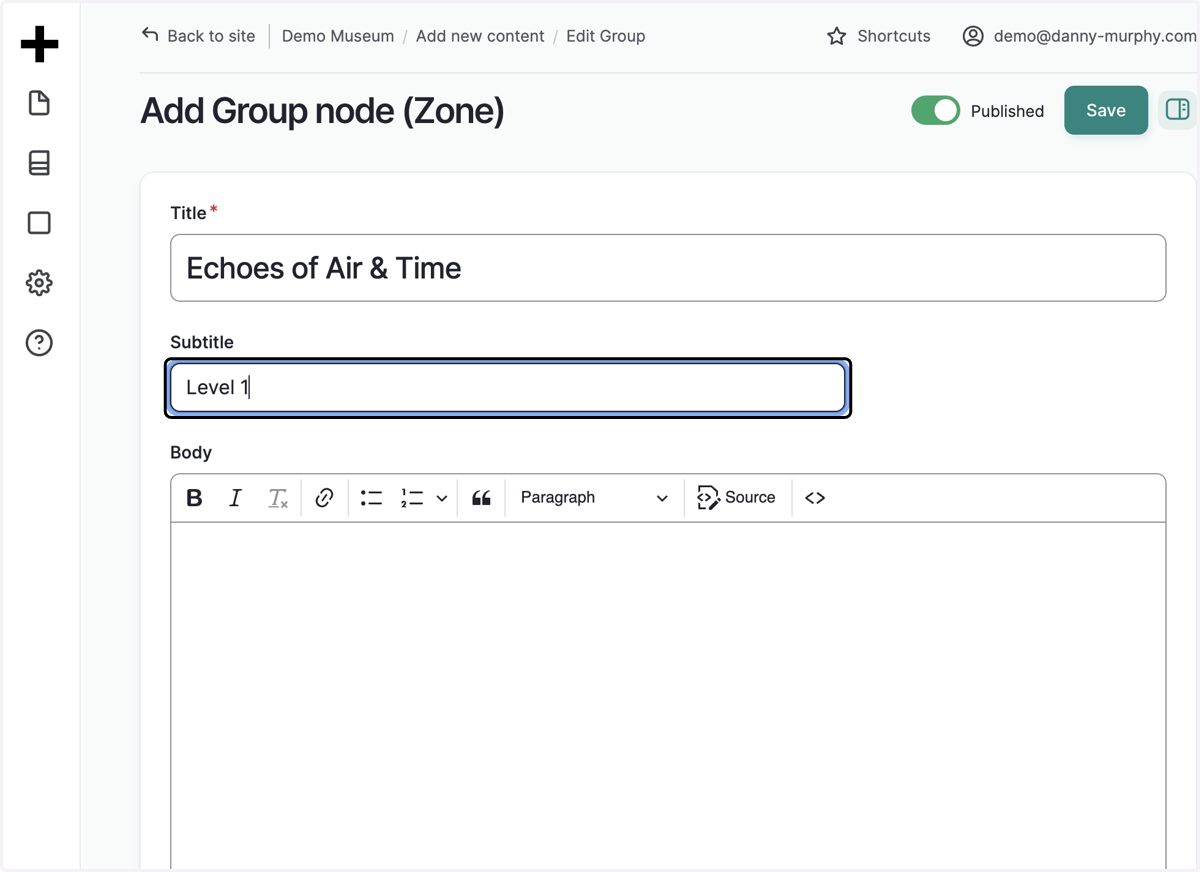
Task: Insert a numbered list
Action: (412, 498)
